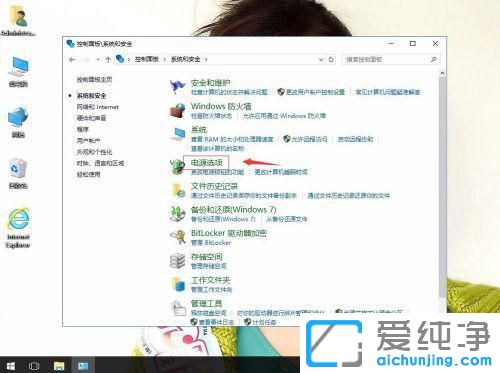500x373 pixels.
Task: Click the 备份和还原(Windows 7) icon
Action: tap(177, 214)
